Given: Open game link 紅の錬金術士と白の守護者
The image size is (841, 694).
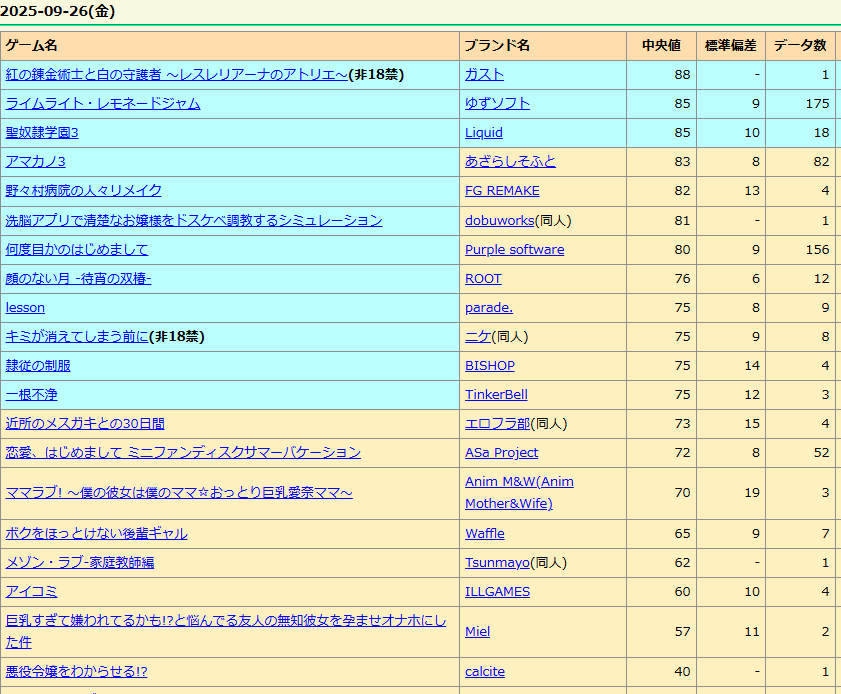Looking at the screenshot, I should [x=176, y=75].
